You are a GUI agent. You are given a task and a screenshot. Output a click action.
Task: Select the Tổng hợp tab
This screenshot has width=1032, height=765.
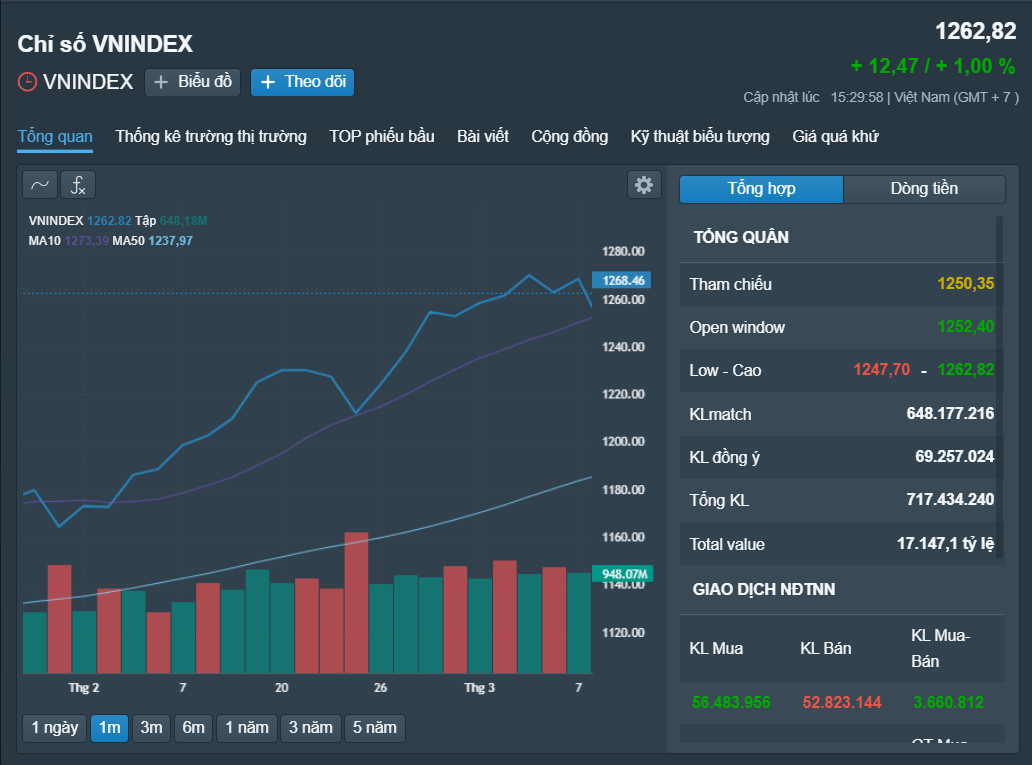(x=761, y=189)
